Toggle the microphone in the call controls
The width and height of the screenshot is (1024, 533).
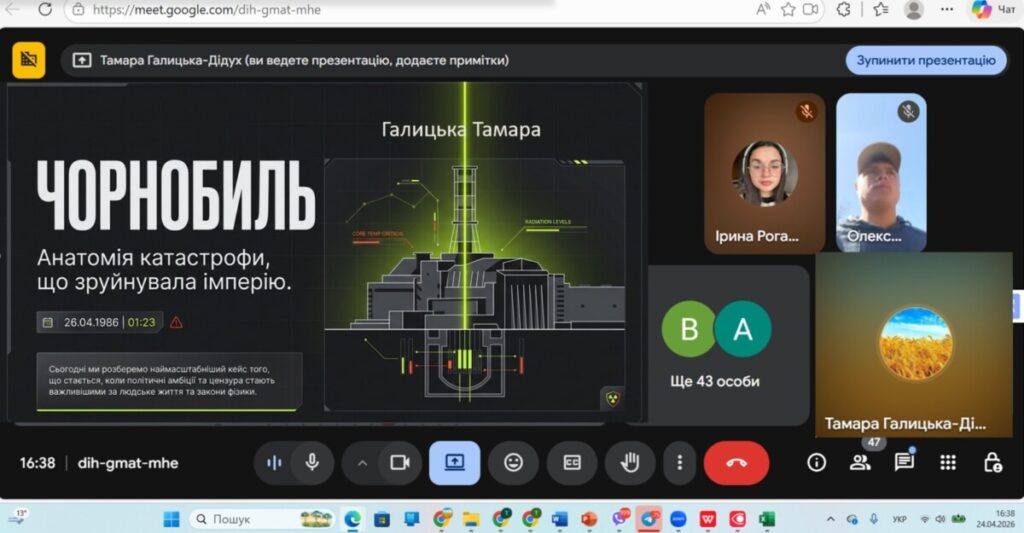coord(312,462)
